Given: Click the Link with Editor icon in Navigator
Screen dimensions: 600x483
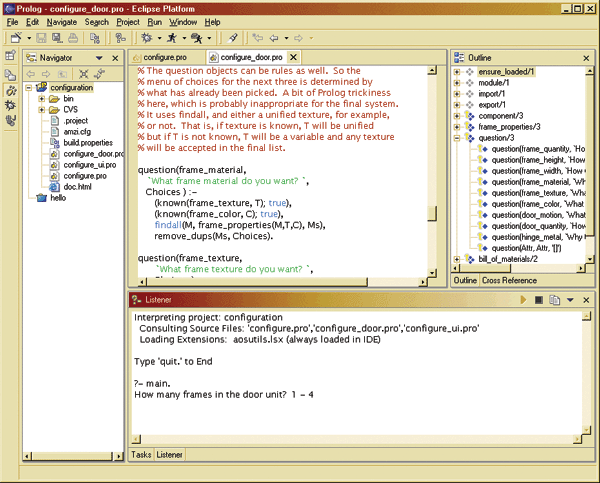Looking at the screenshot, I should tap(100, 74).
